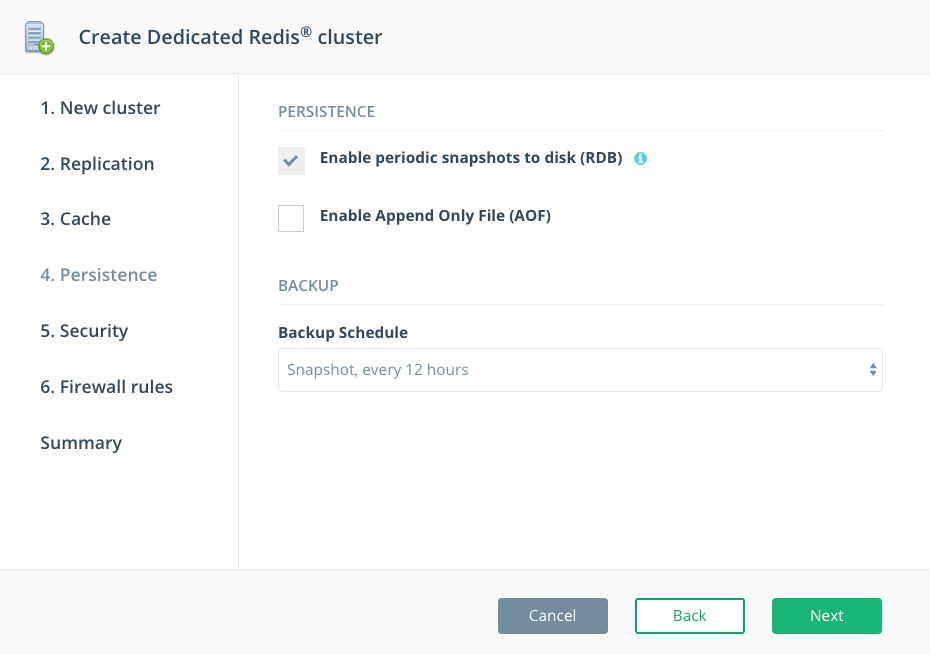Click the 'Create Dedicated Redis cluster' title
The width and height of the screenshot is (930, 654).
click(x=230, y=38)
